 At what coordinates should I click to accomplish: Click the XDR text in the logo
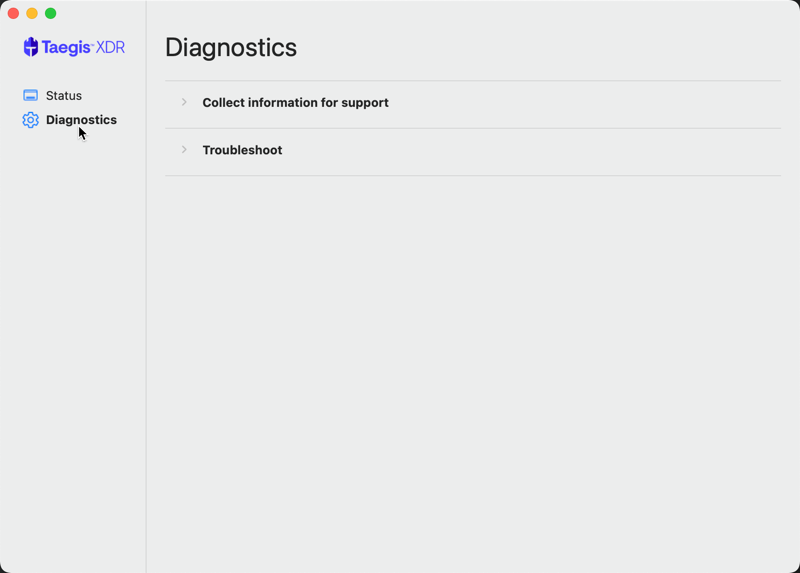(x=110, y=47)
